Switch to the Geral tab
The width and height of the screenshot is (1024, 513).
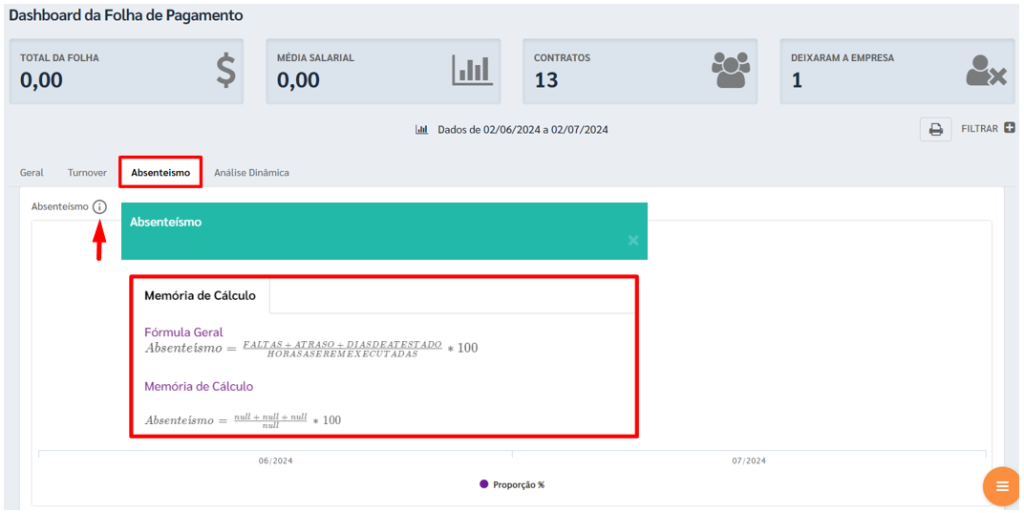(31, 172)
